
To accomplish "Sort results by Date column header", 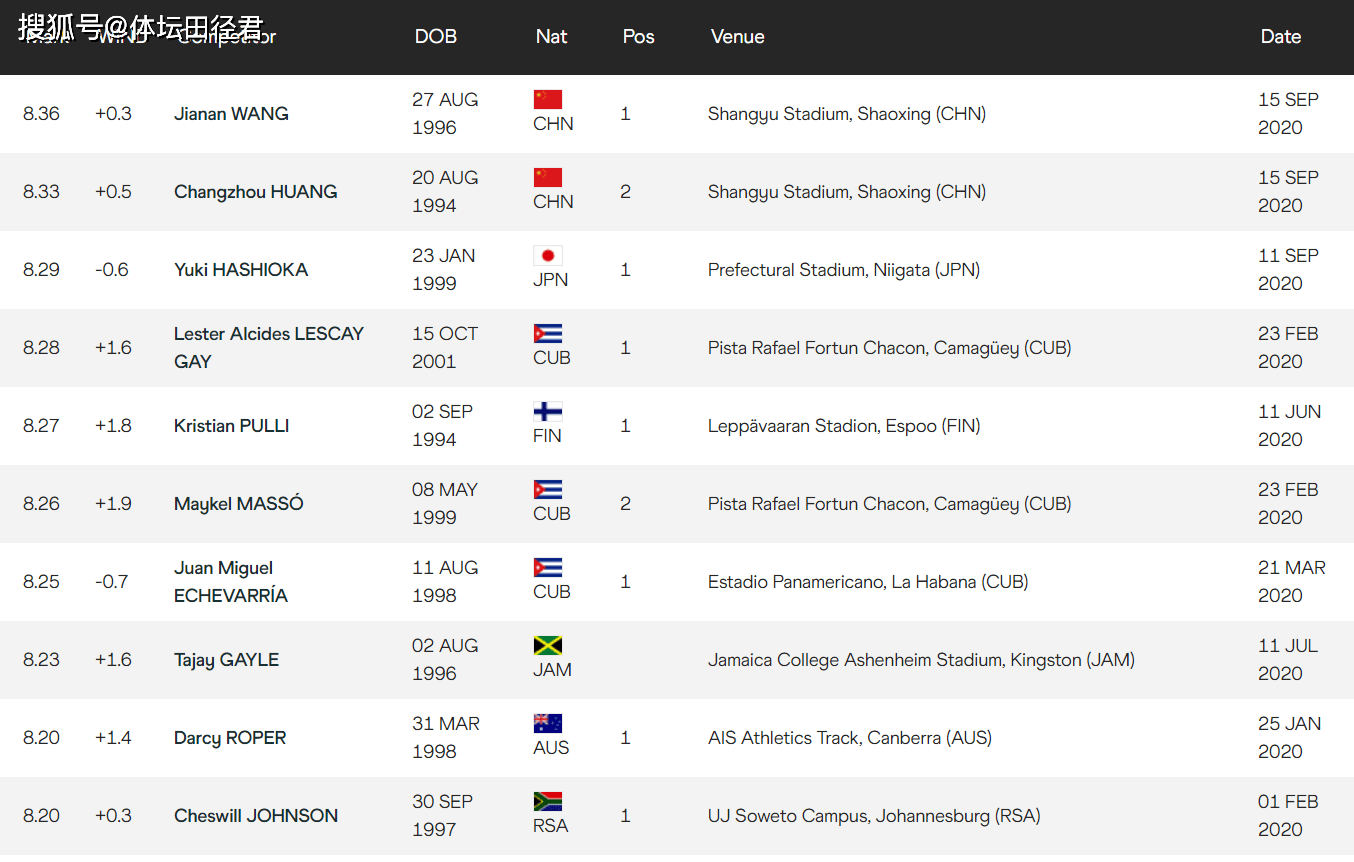I will coord(1280,37).
